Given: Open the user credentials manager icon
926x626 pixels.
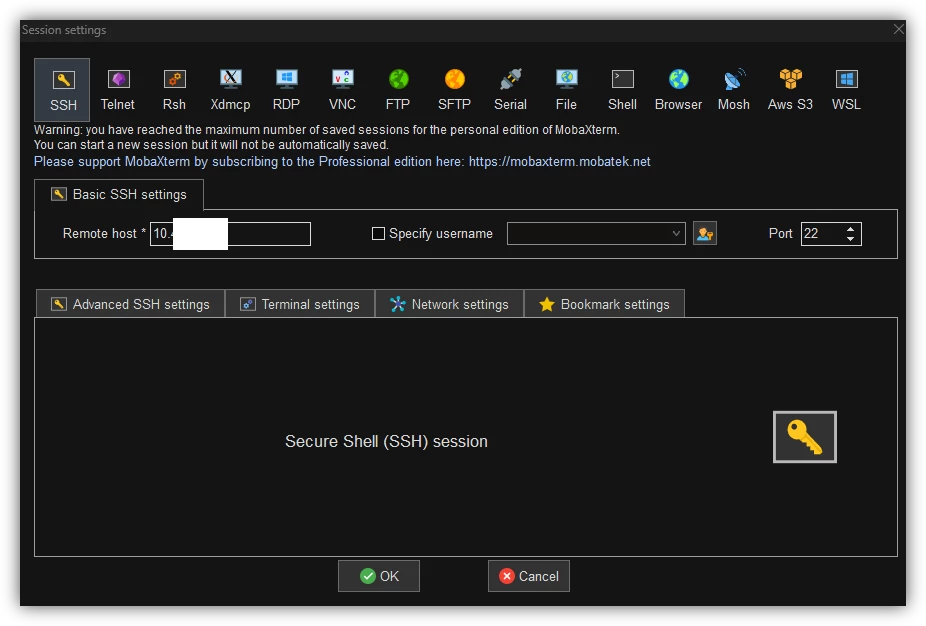Looking at the screenshot, I should 705,234.
